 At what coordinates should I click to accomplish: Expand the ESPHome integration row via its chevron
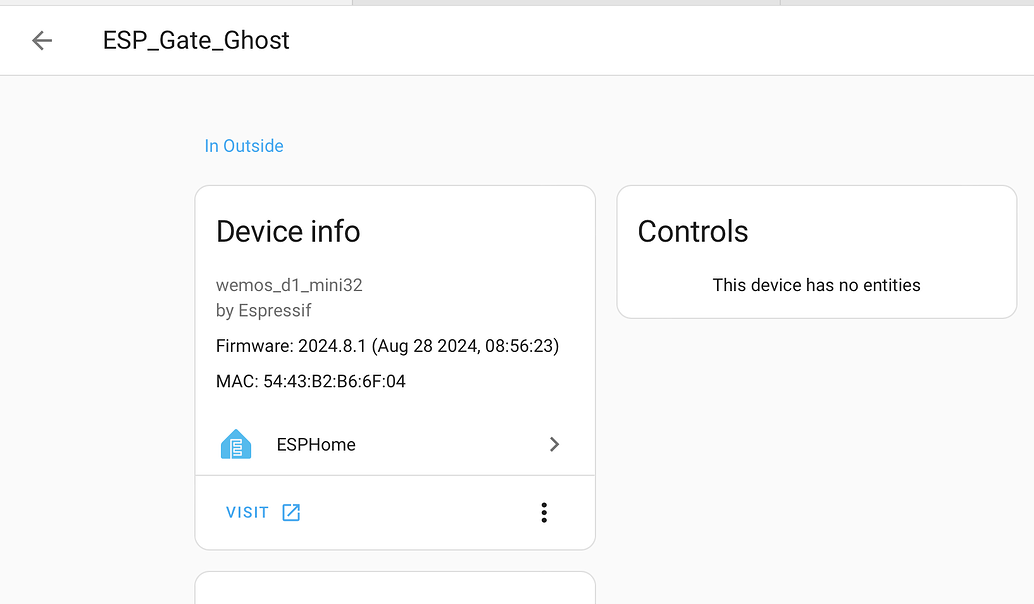554,444
